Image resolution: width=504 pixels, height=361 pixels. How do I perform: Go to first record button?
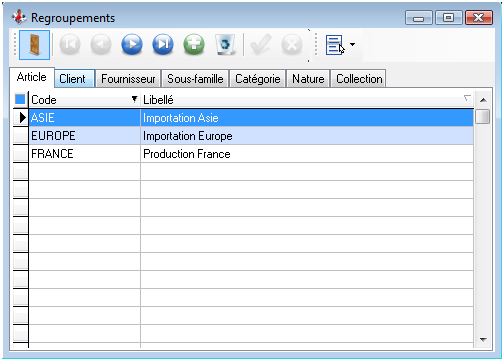(x=70, y=44)
